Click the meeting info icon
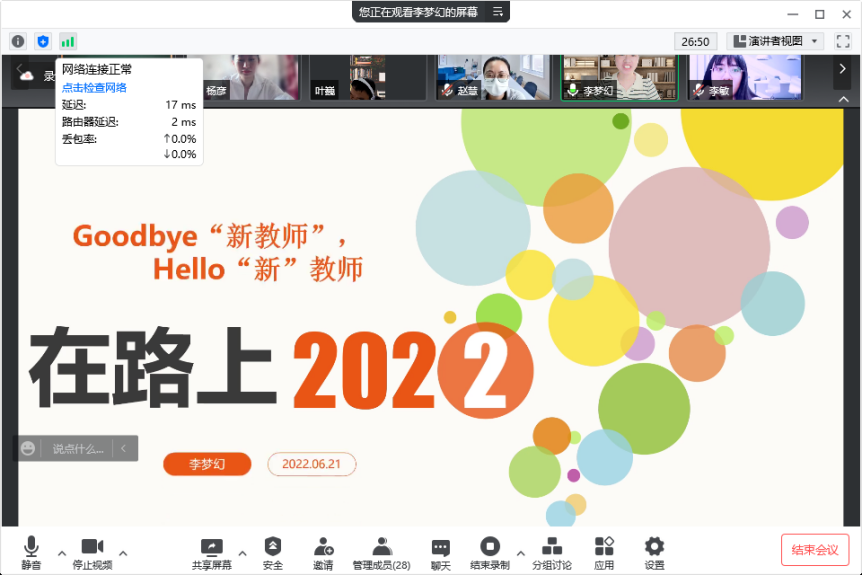The image size is (862, 575). [x=18, y=41]
